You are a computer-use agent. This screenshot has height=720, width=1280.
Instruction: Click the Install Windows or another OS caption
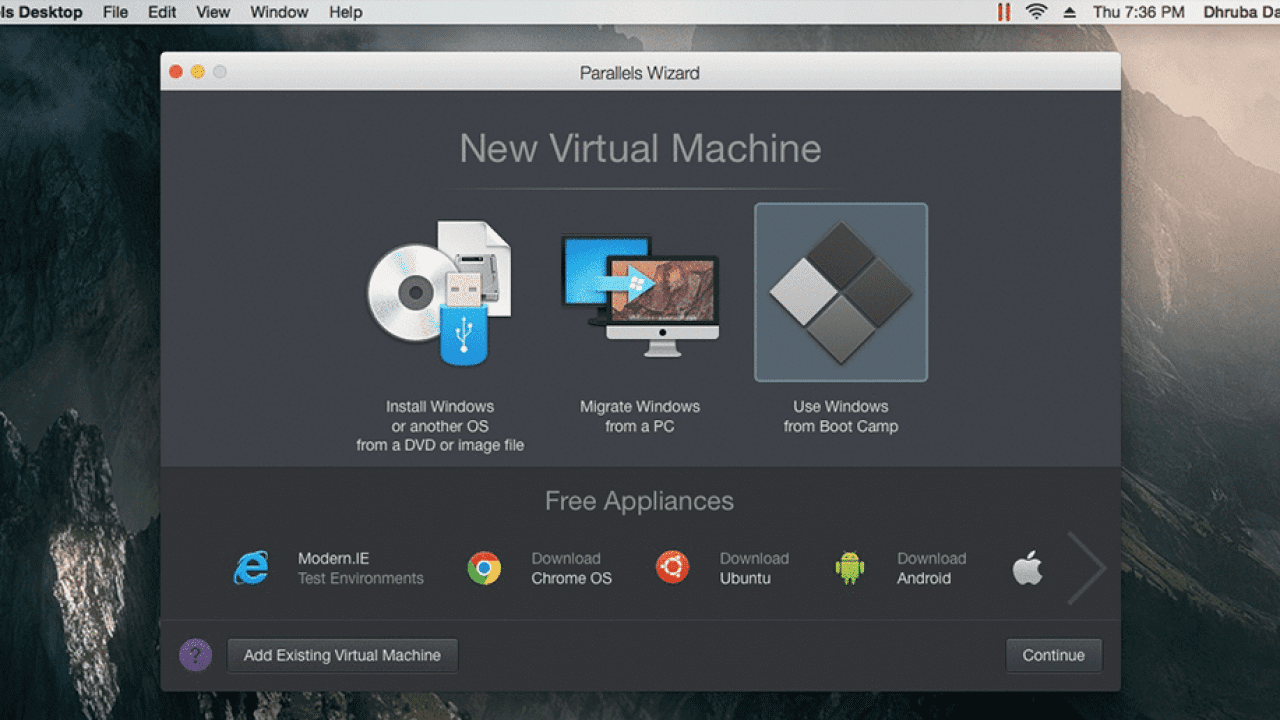coord(440,426)
